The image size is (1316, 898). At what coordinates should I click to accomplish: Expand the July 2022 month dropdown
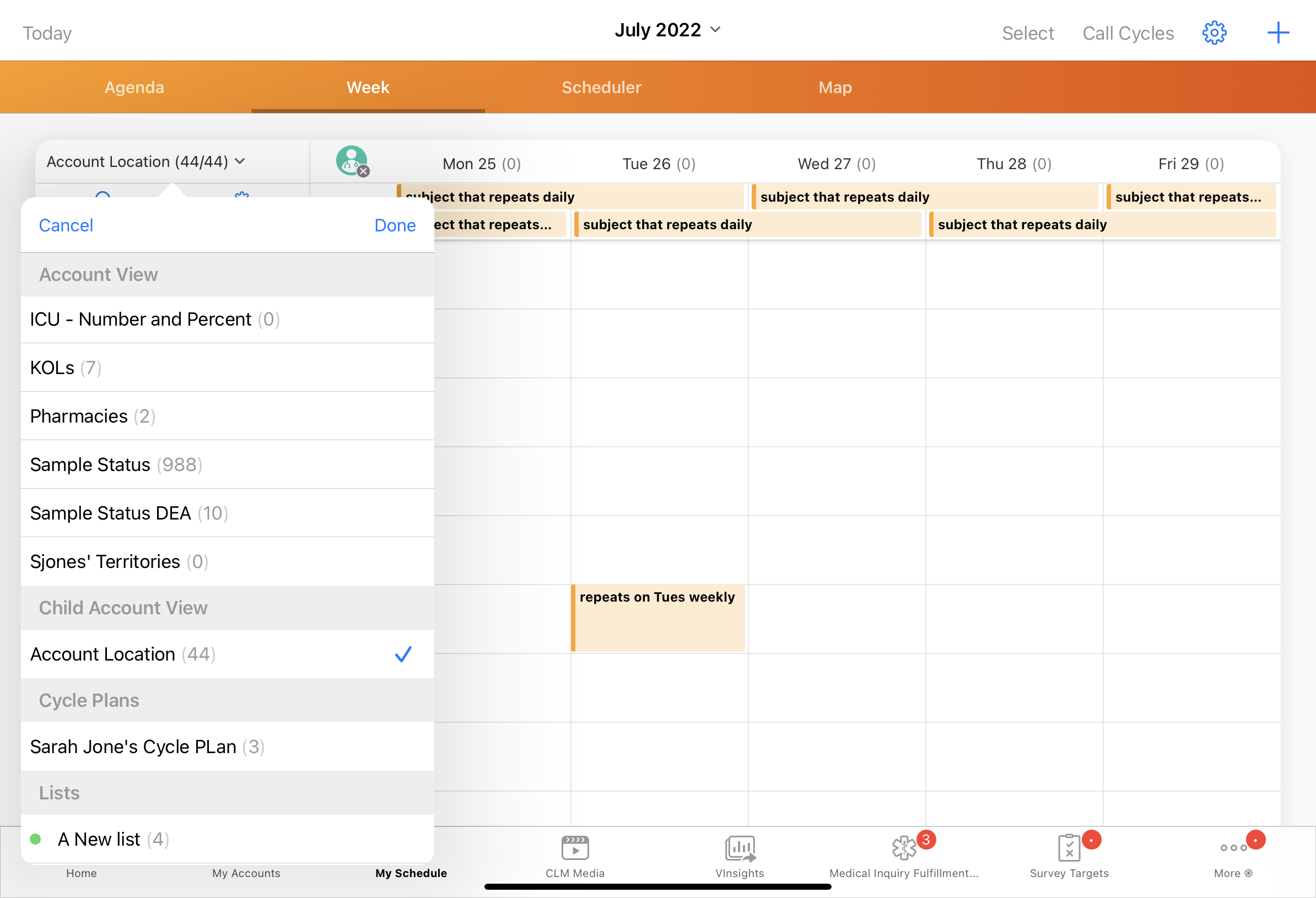click(667, 29)
